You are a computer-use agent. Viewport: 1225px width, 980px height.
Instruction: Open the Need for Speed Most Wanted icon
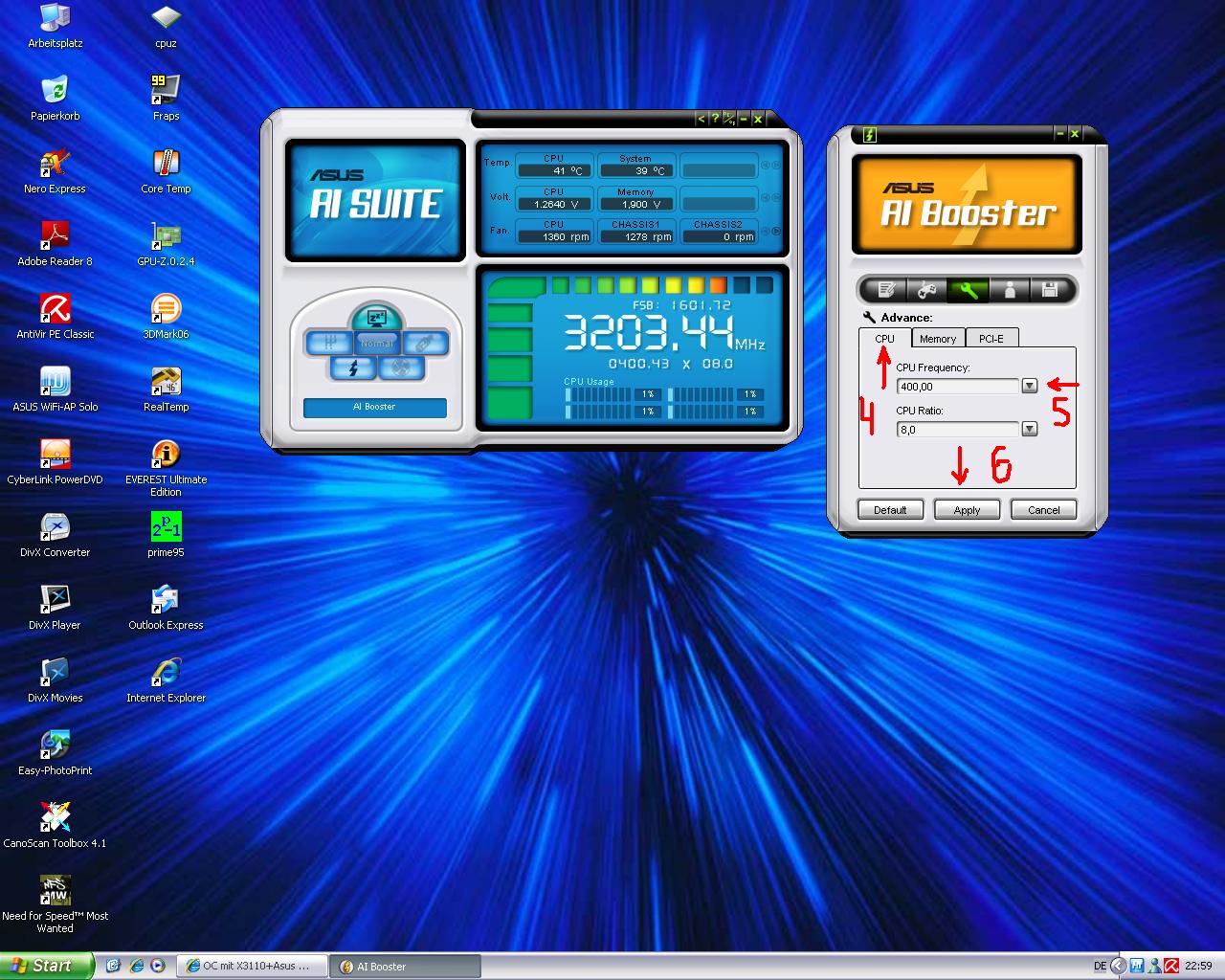tap(56, 903)
